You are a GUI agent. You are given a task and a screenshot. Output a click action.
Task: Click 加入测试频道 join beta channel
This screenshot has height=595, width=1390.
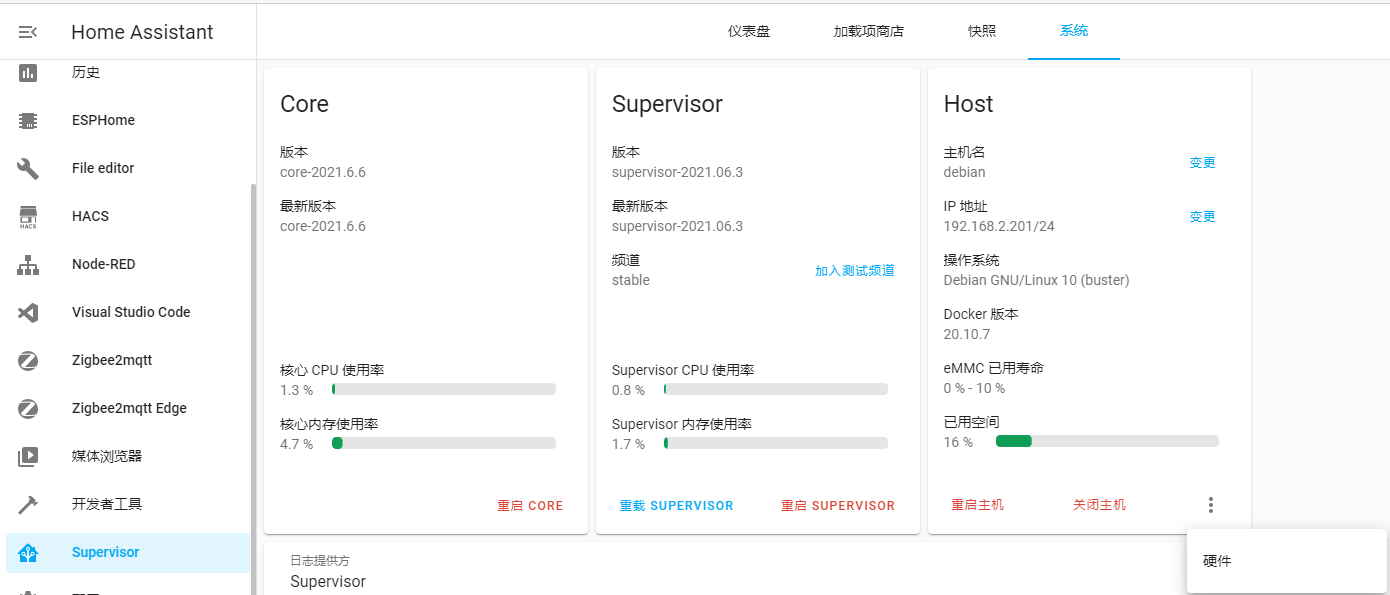click(x=855, y=270)
